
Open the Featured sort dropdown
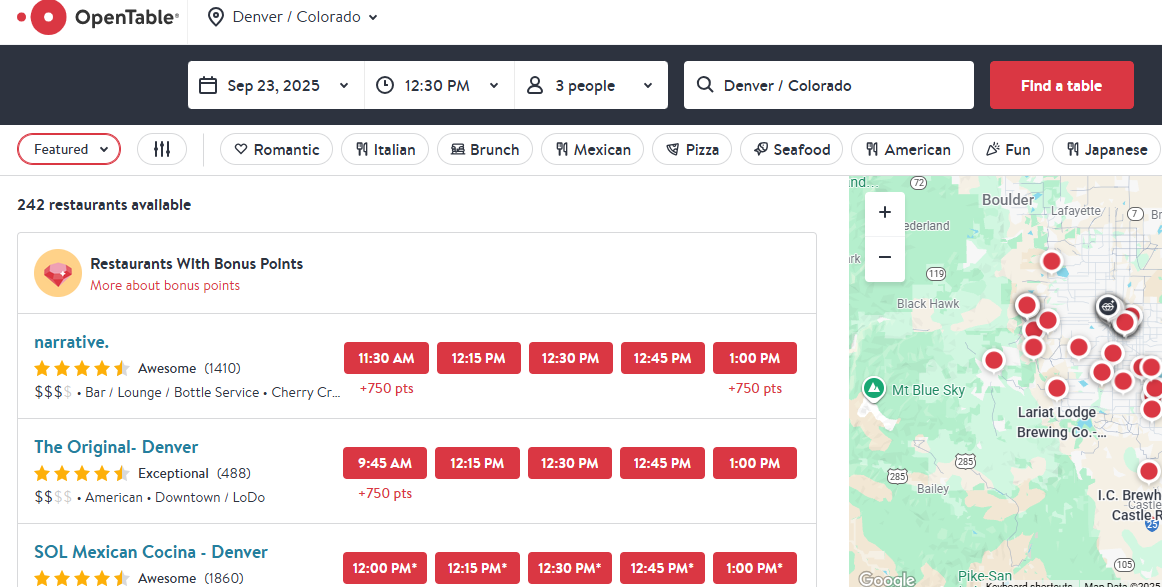point(69,149)
